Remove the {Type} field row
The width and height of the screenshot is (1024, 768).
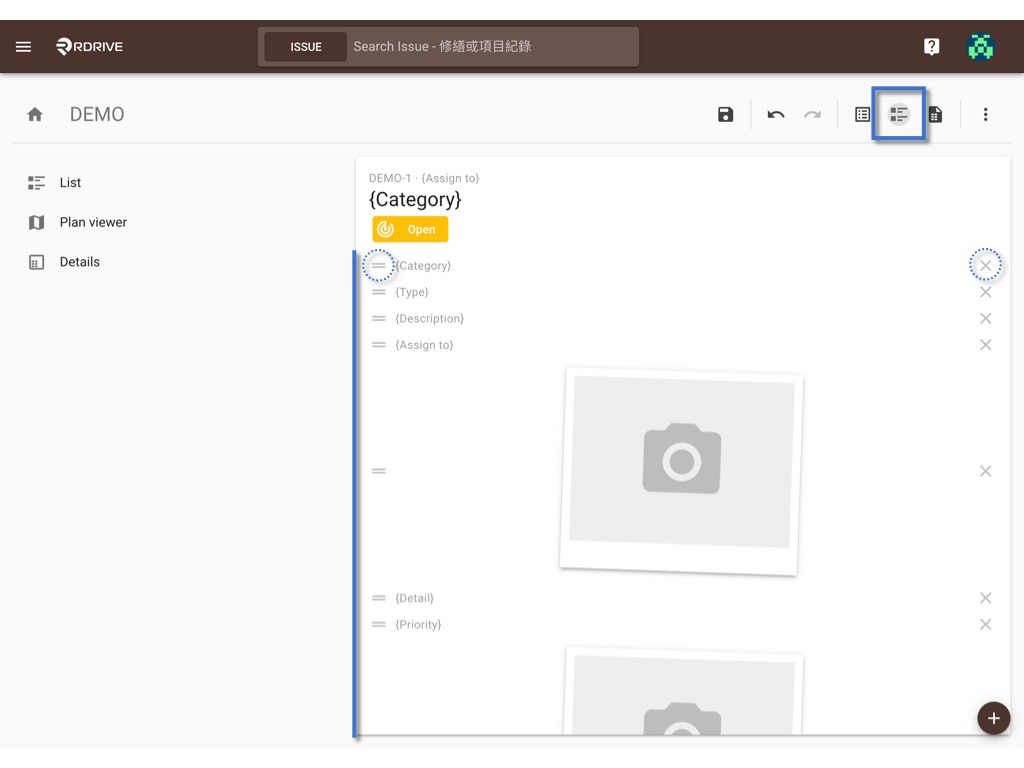point(985,292)
